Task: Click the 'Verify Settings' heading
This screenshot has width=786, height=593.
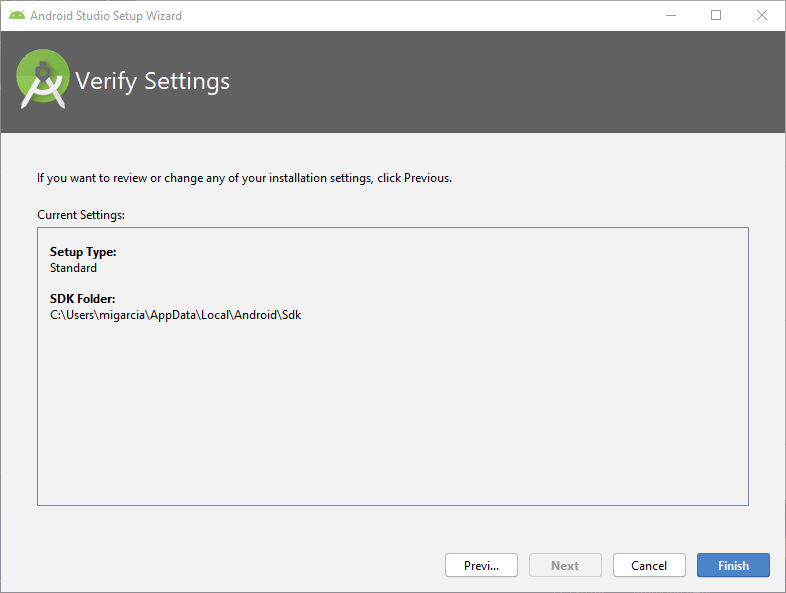Action: tap(152, 81)
